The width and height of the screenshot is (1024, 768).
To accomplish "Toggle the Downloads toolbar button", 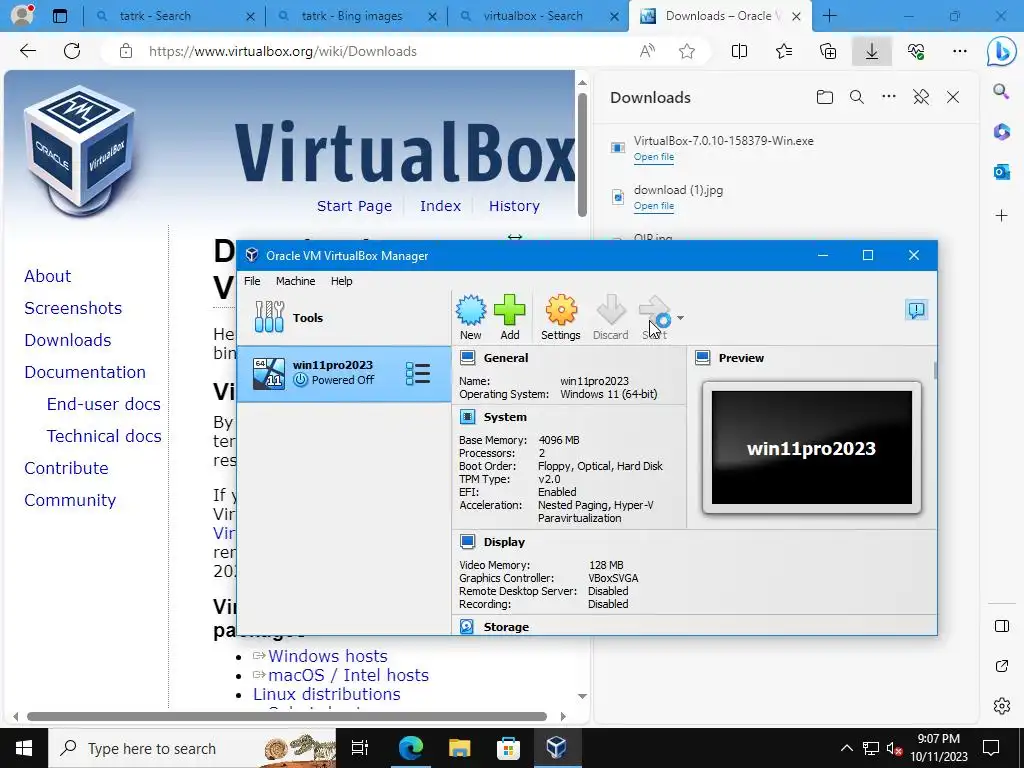I will point(872,51).
